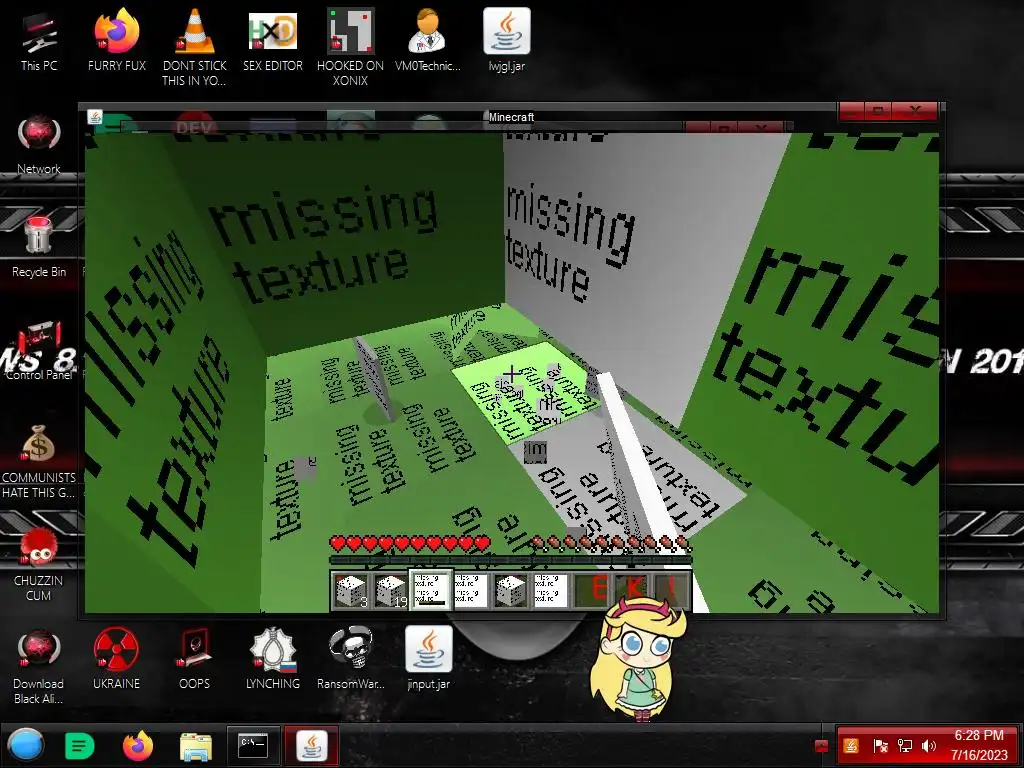Image resolution: width=1024 pixels, height=768 pixels.
Task: Open File Explorer from the taskbar
Action: pos(195,746)
